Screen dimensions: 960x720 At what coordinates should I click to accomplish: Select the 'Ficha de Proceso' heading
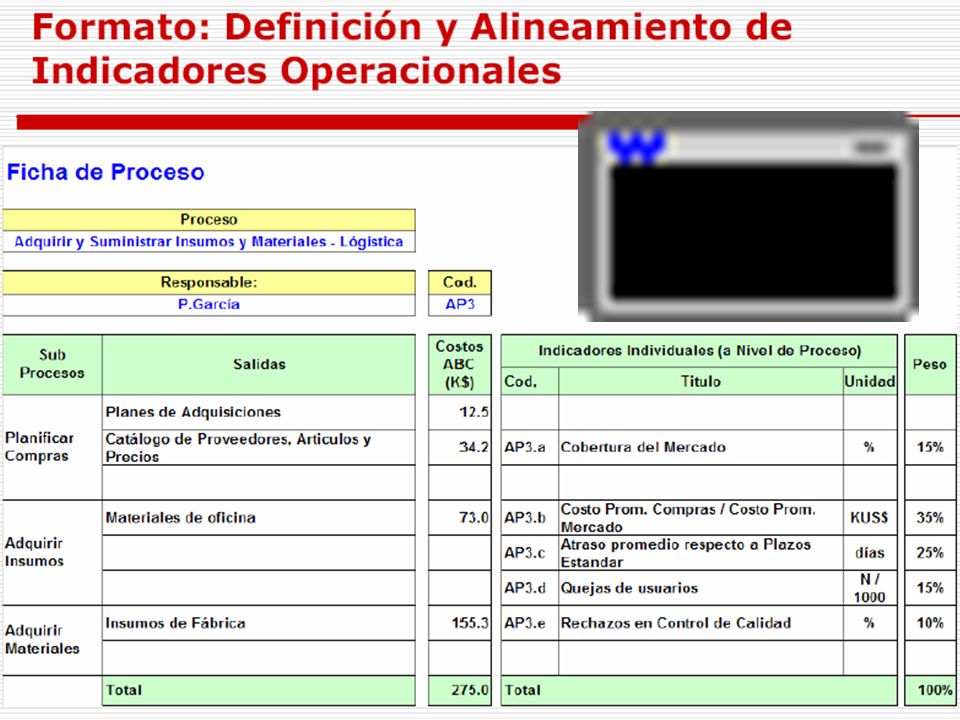coord(105,172)
